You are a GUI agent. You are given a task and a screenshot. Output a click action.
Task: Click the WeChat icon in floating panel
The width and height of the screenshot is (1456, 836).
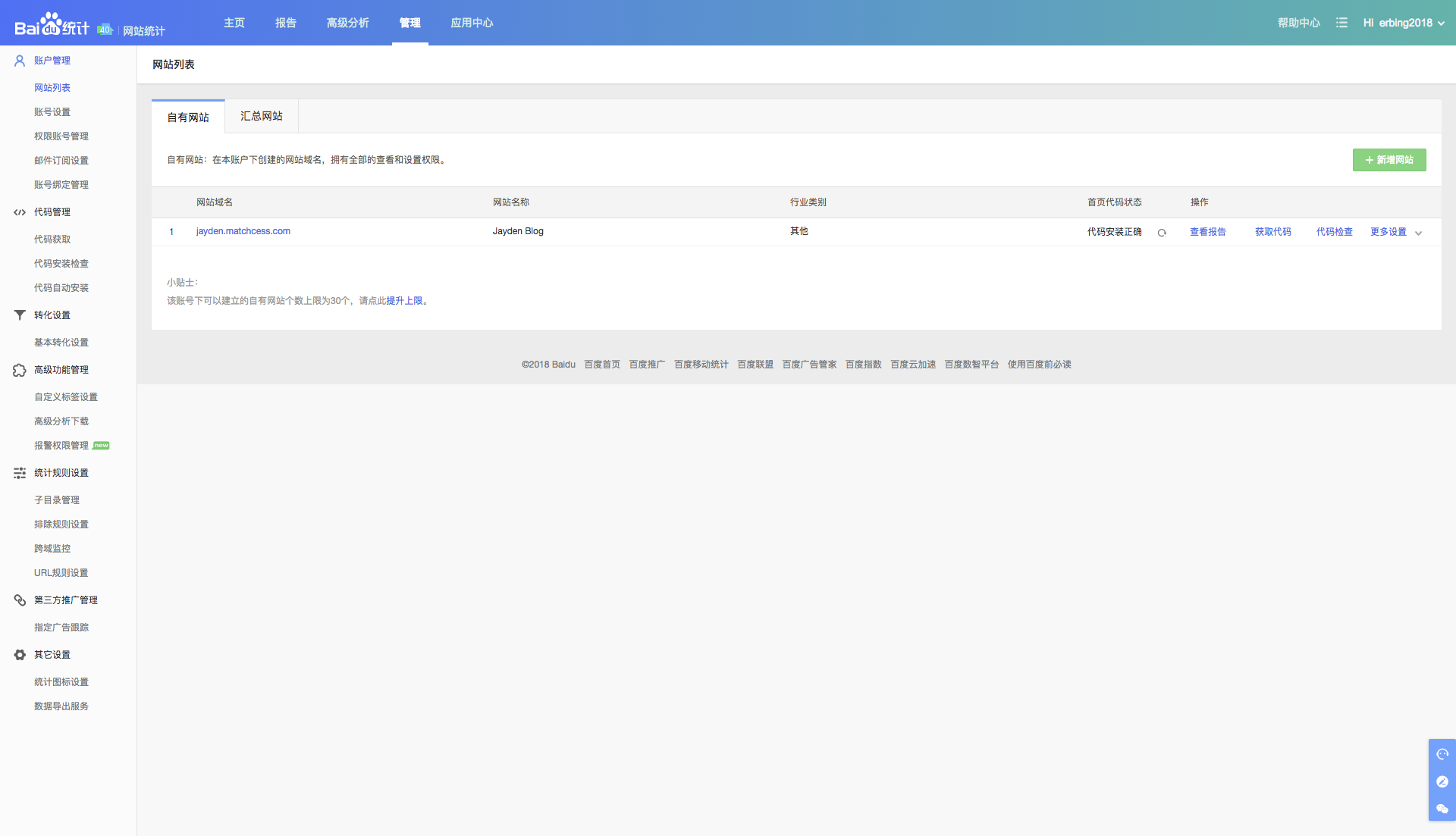point(1442,809)
